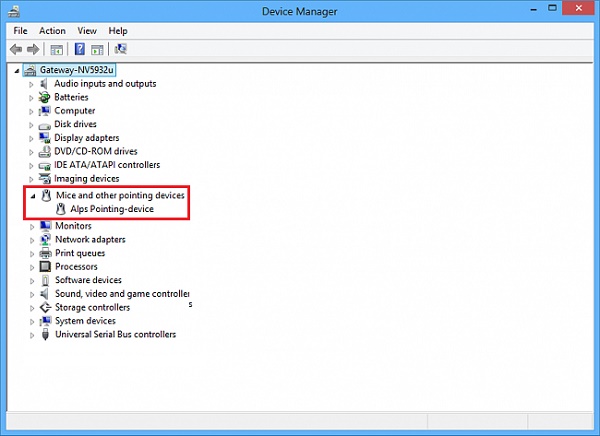
Task: Open Help via blue question mark icon
Action: (79, 49)
